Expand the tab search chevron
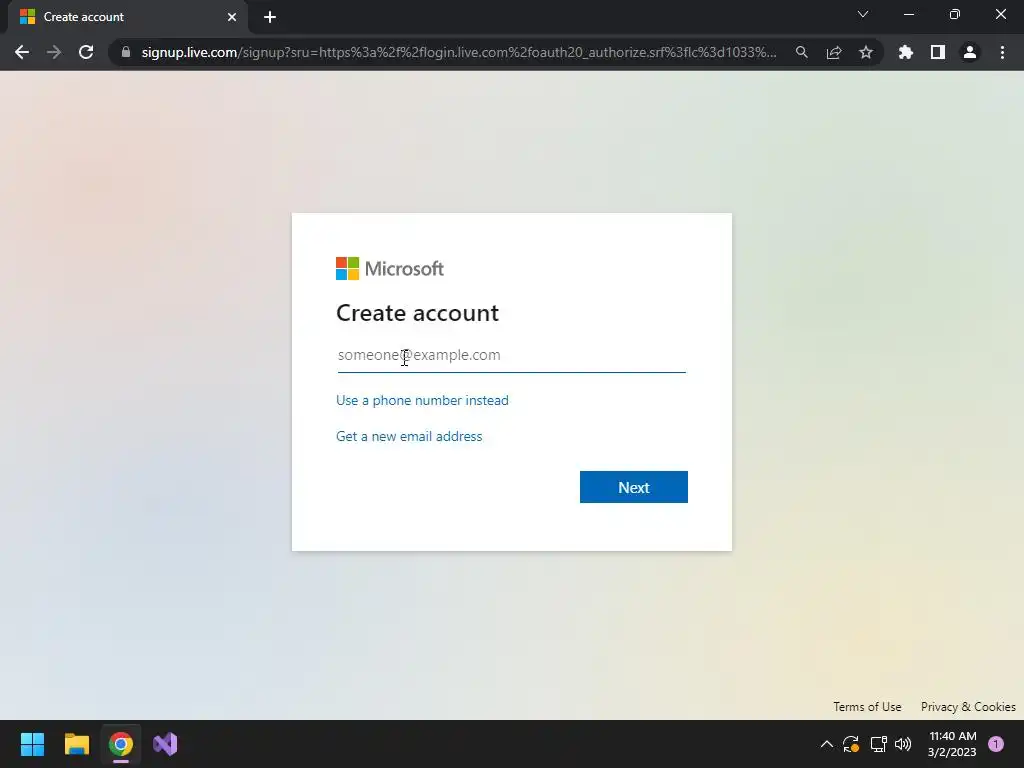Image resolution: width=1024 pixels, height=768 pixels. (x=863, y=14)
